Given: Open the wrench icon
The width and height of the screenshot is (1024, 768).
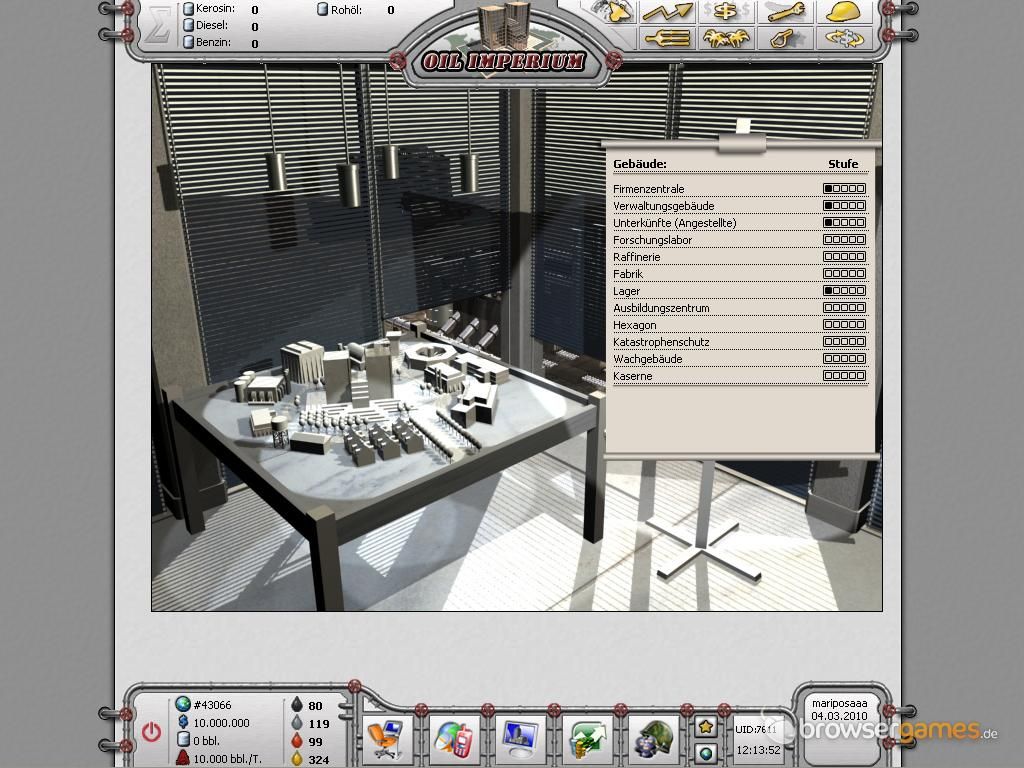Looking at the screenshot, I should [x=785, y=11].
